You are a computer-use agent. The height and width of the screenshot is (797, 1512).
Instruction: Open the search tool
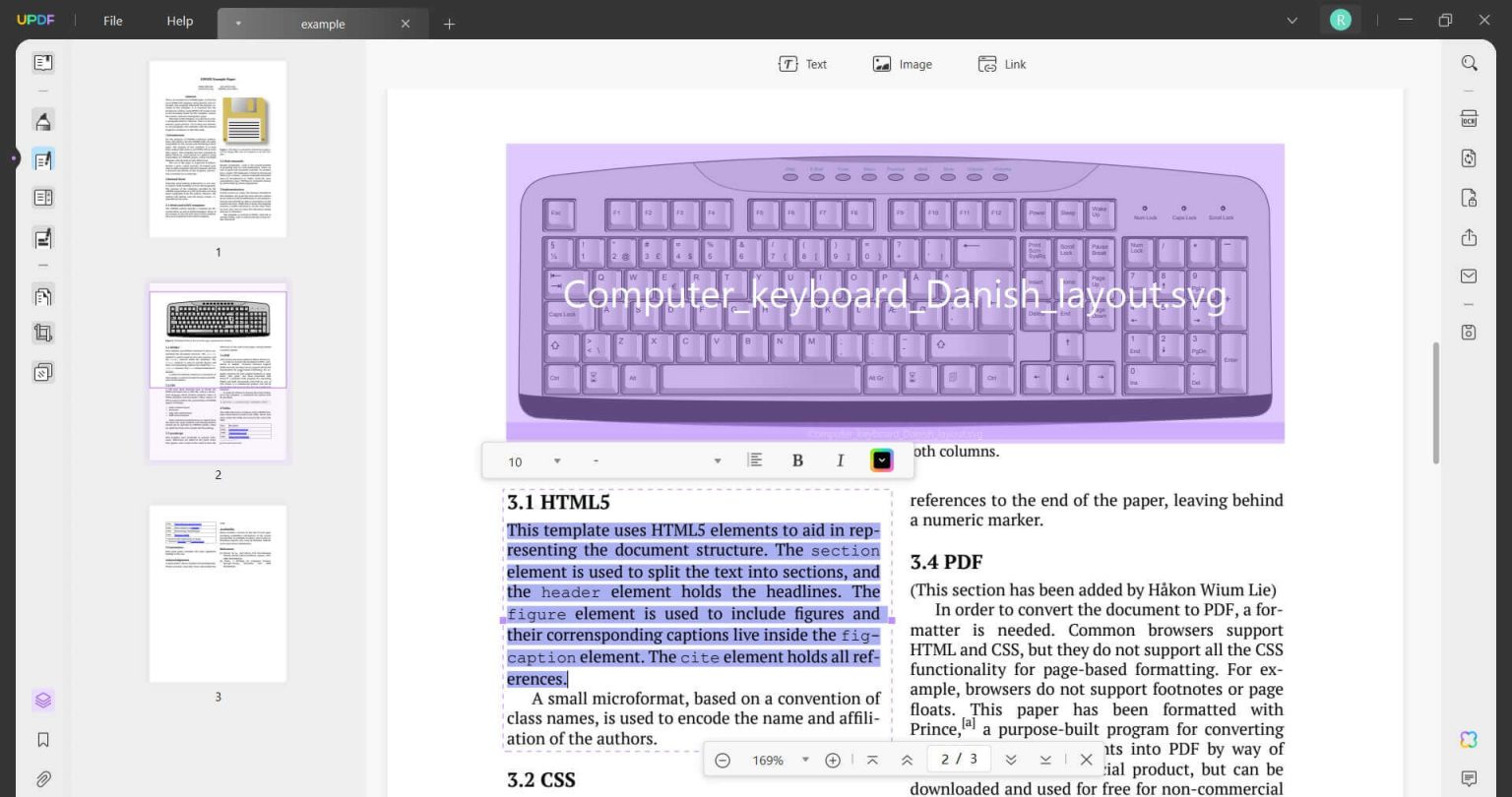tap(1469, 62)
